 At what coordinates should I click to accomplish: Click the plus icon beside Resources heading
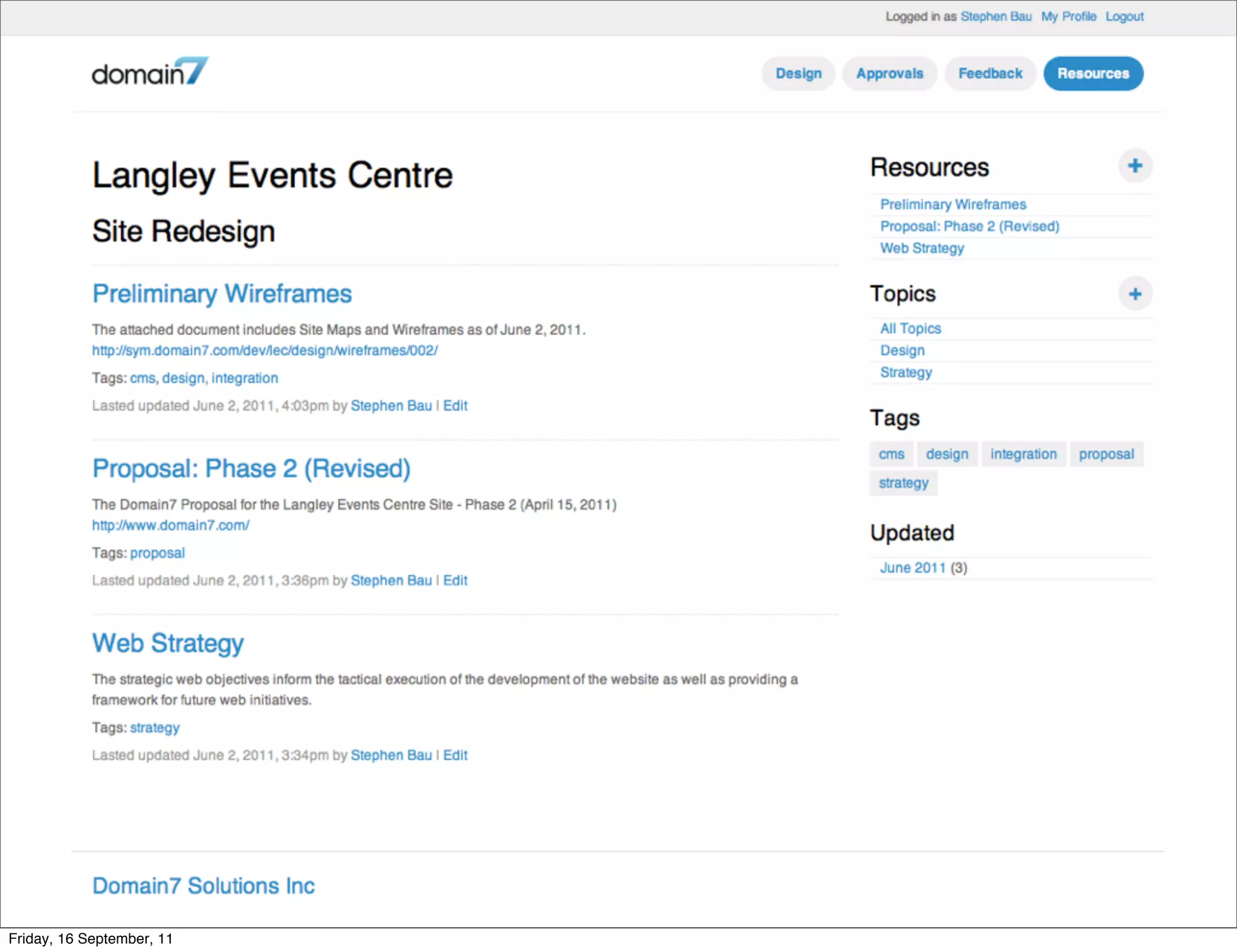(x=1135, y=166)
